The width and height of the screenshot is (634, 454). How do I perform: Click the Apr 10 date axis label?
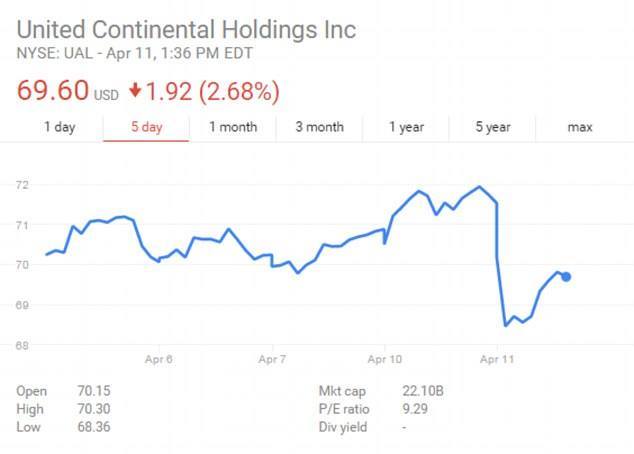(385, 357)
